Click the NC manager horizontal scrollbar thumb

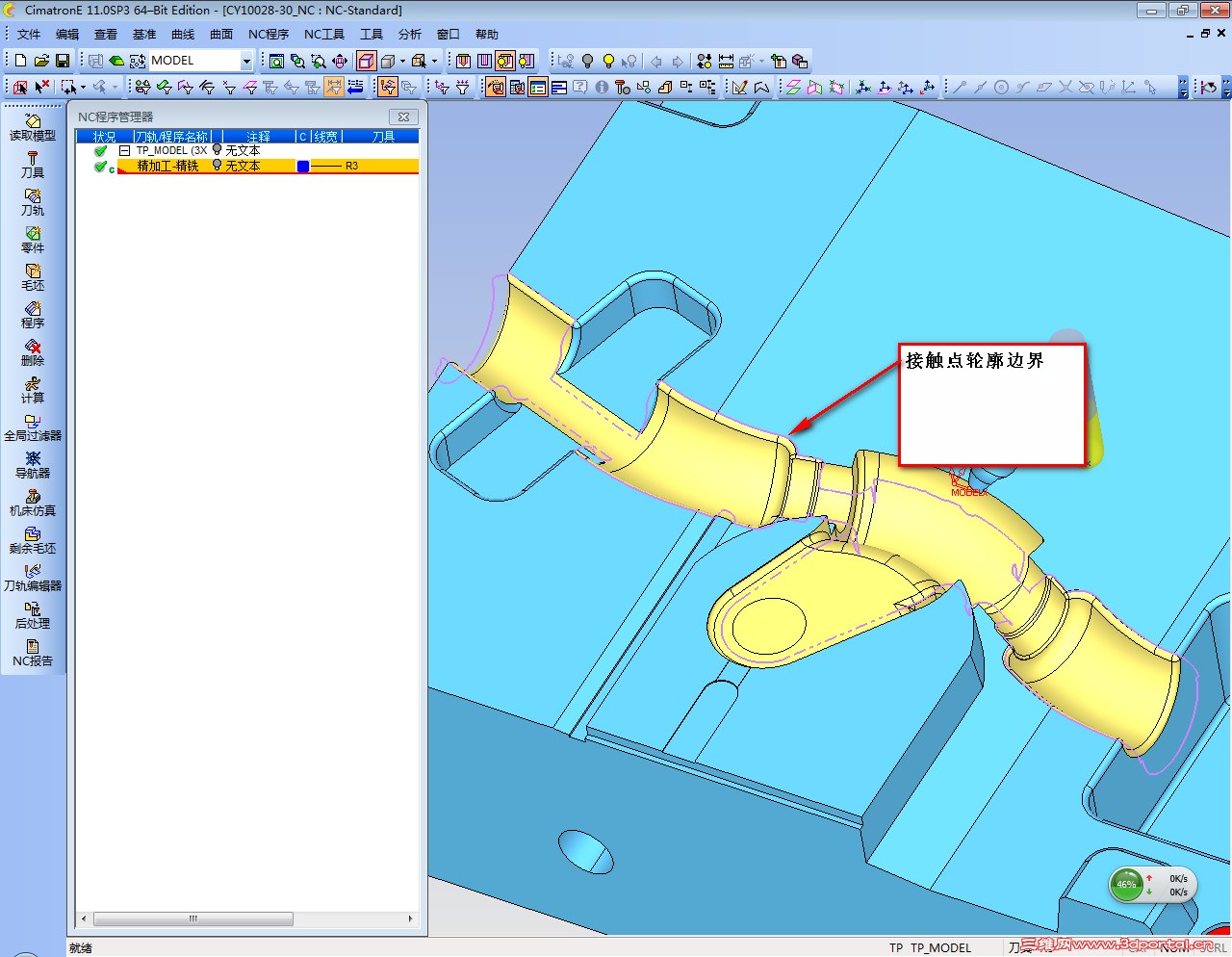[x=193, y=918]
